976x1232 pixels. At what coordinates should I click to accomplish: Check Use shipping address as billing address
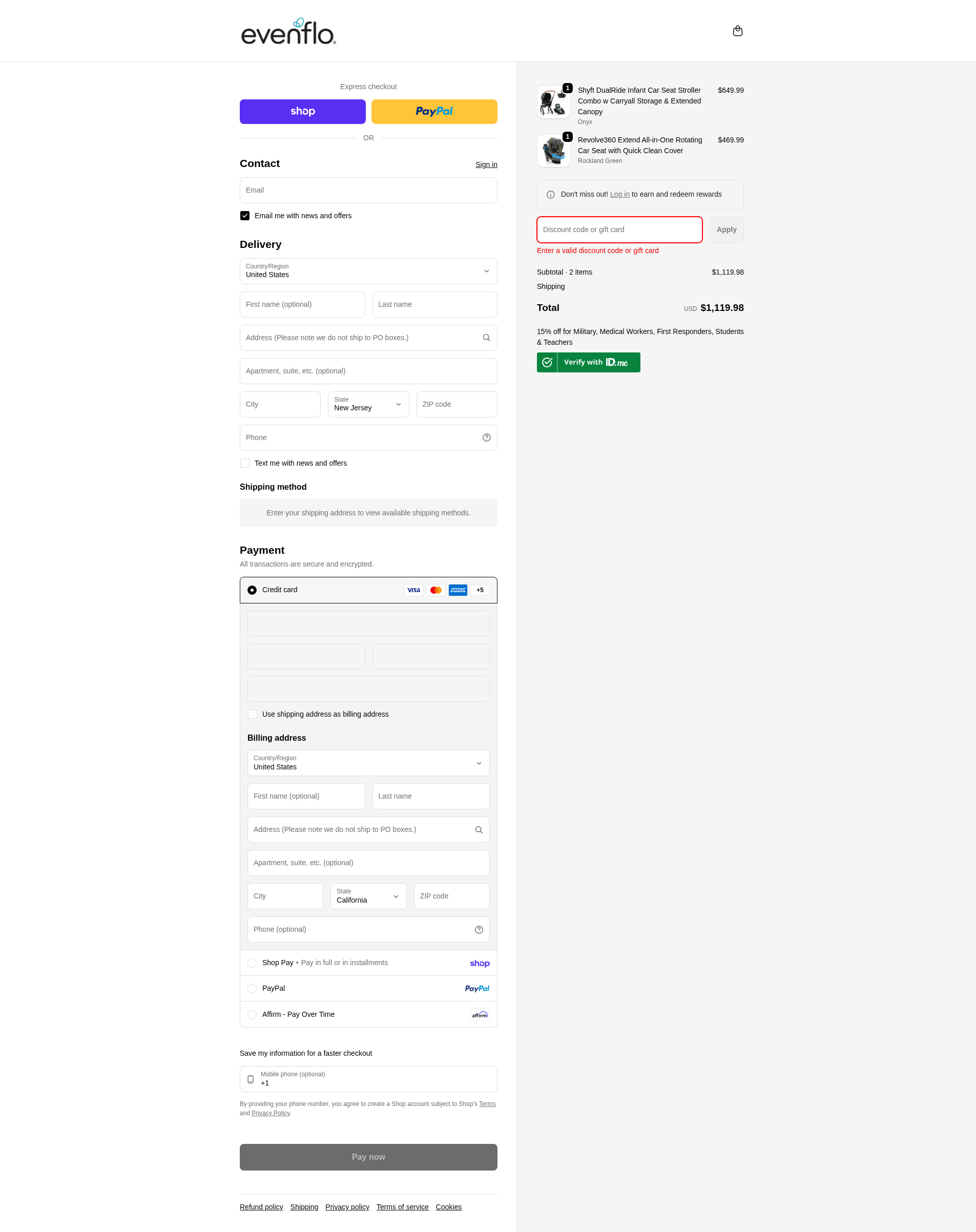point(253,714)
